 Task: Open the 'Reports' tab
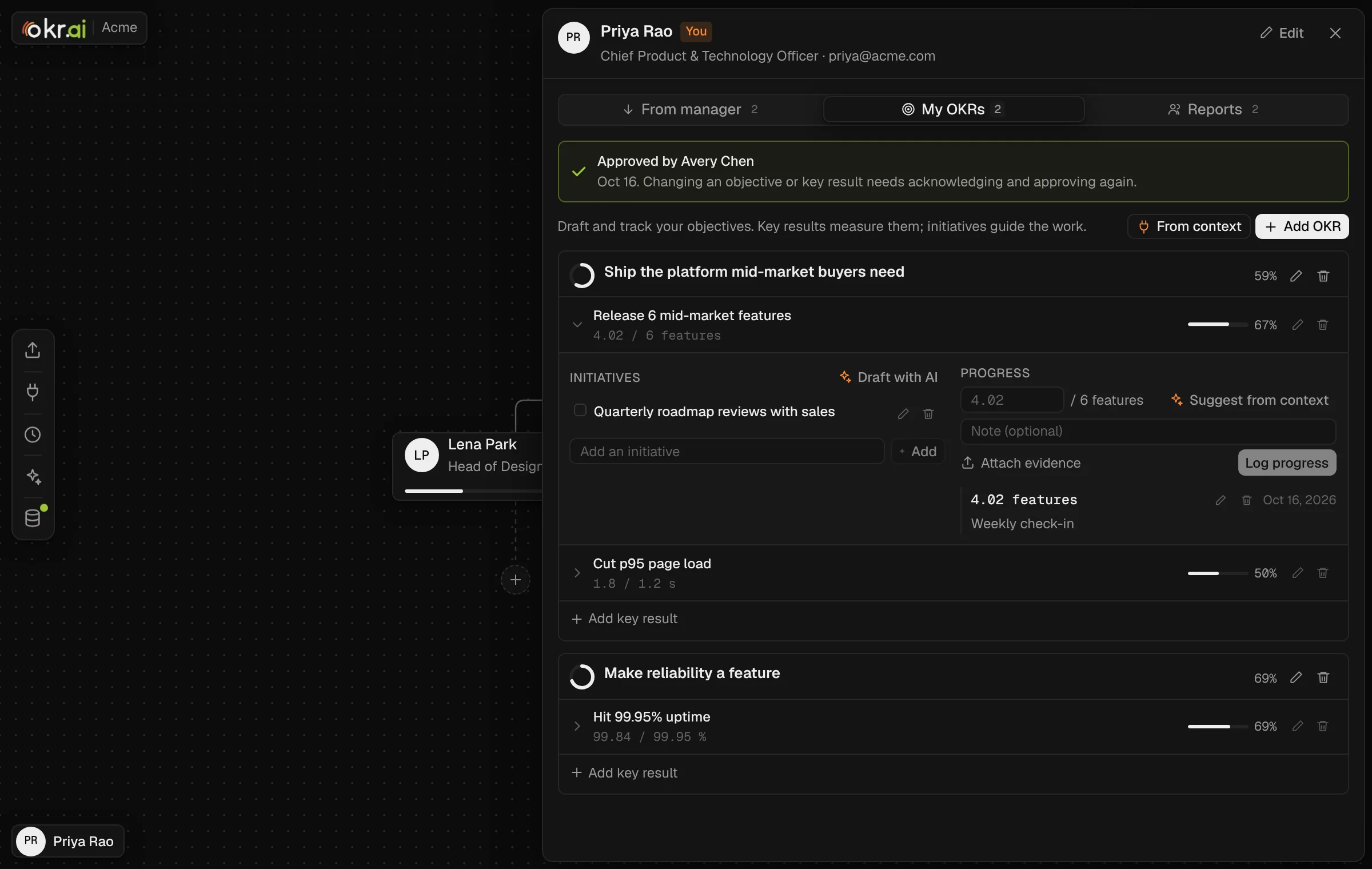click(1215, 109)
